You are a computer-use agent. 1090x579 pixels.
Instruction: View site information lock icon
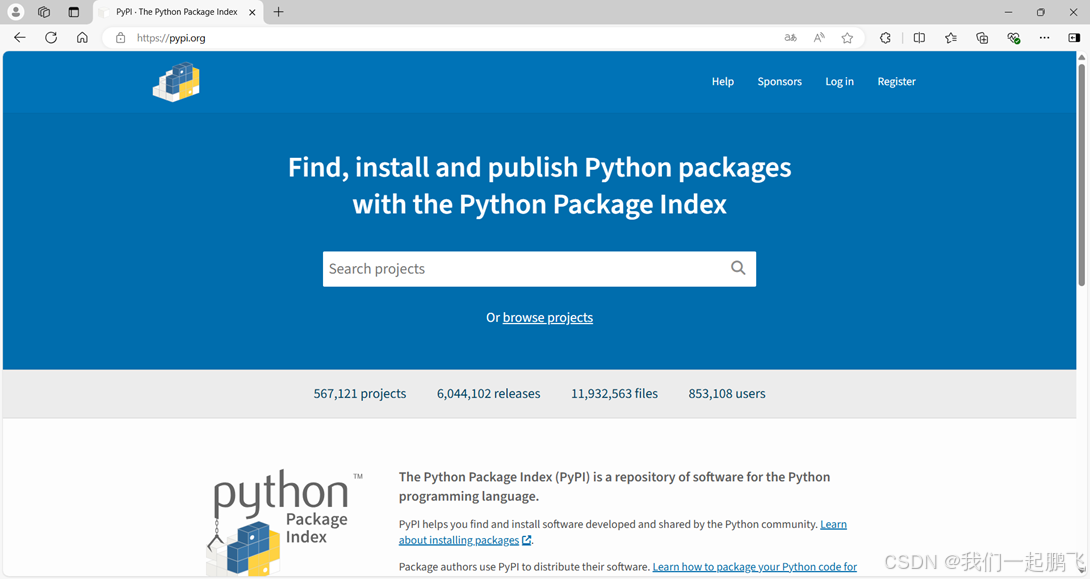(120, 38)
